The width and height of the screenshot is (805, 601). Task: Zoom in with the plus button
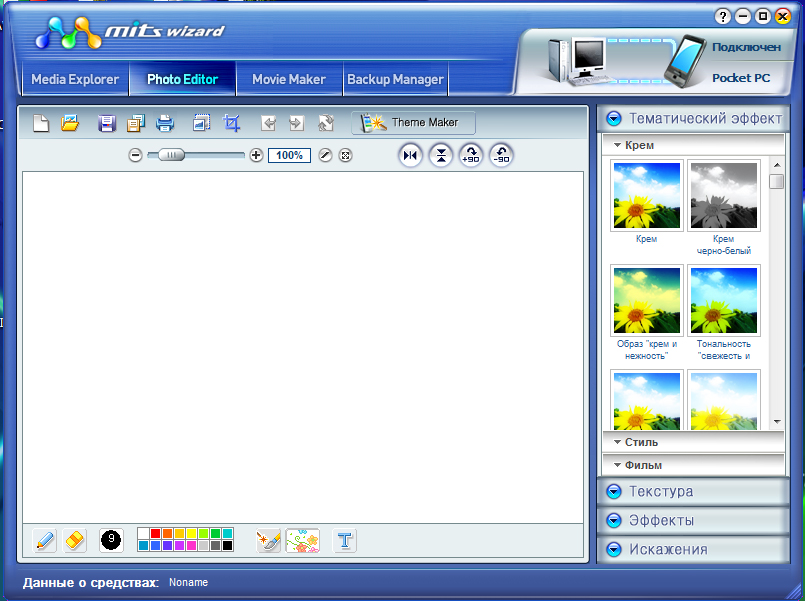(256, 155)
